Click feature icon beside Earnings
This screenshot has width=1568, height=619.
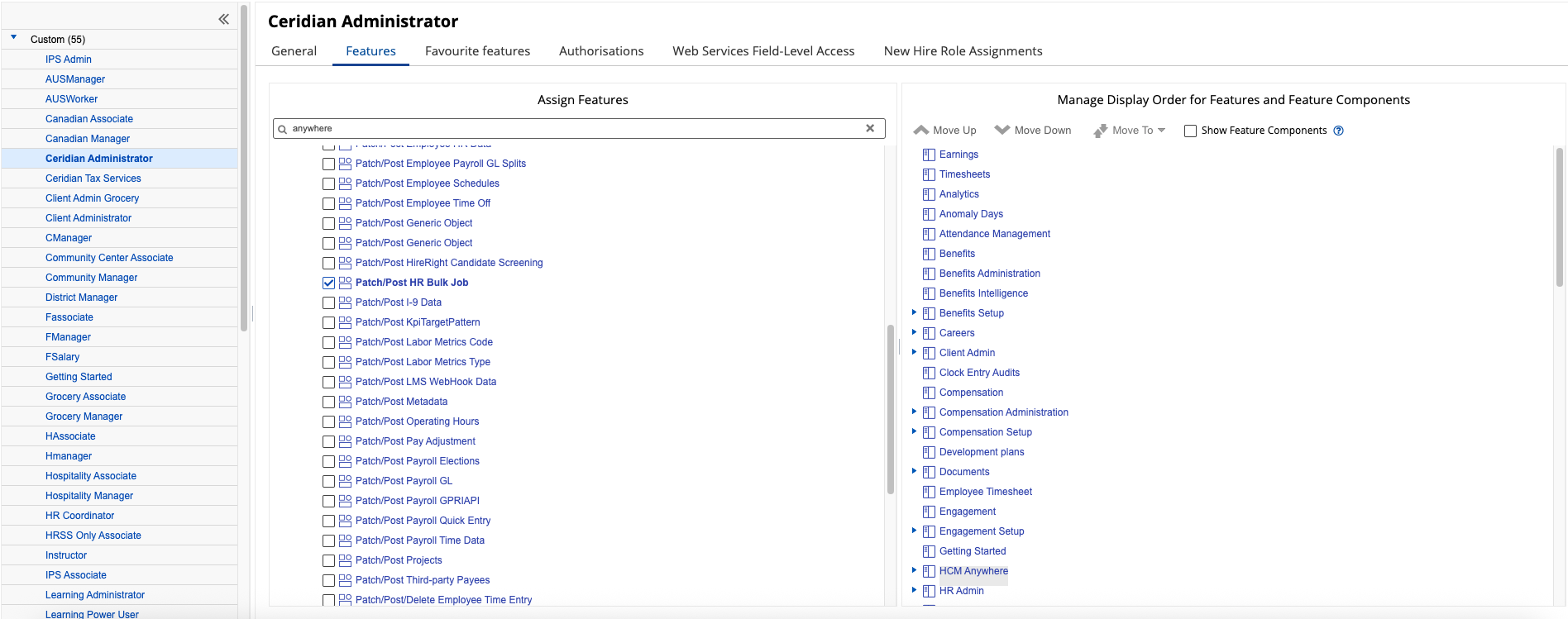[x=929, y=155]
